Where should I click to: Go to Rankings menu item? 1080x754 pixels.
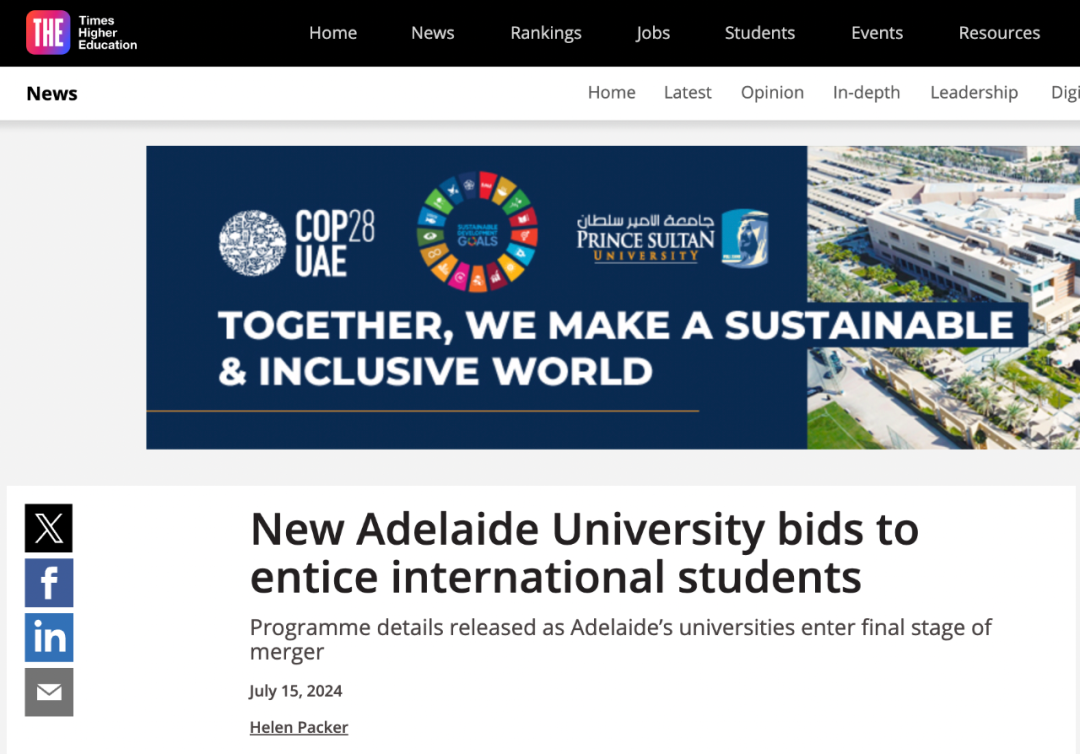click(x=546, y=33)
